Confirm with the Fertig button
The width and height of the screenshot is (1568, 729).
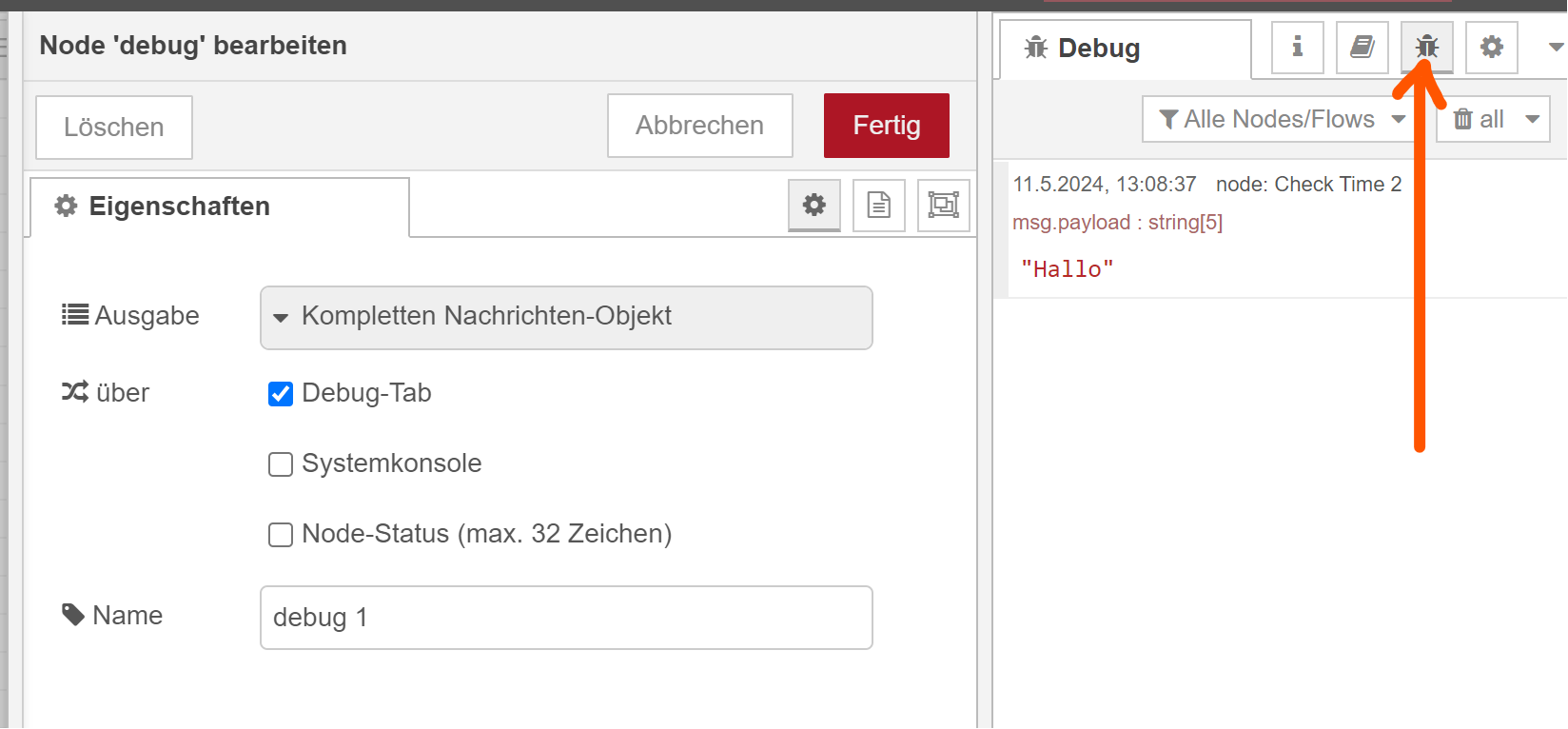pos(887,126)
